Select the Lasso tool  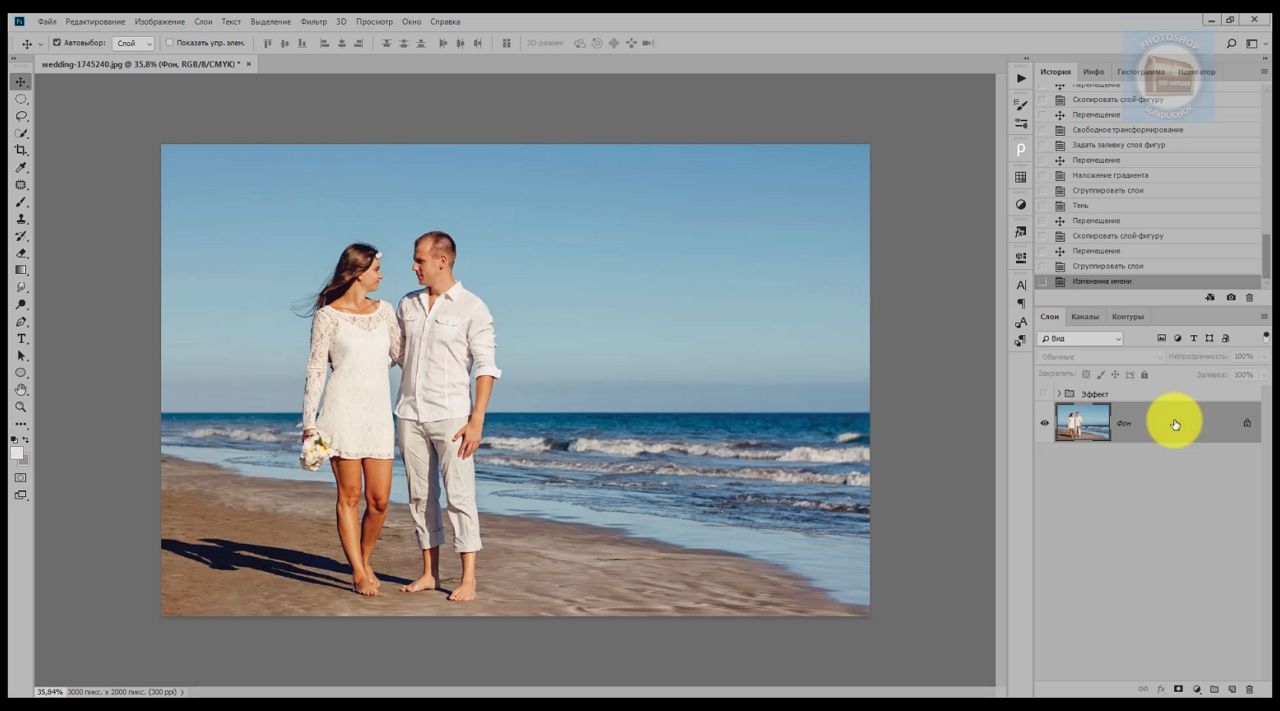(x=21, y=116)
